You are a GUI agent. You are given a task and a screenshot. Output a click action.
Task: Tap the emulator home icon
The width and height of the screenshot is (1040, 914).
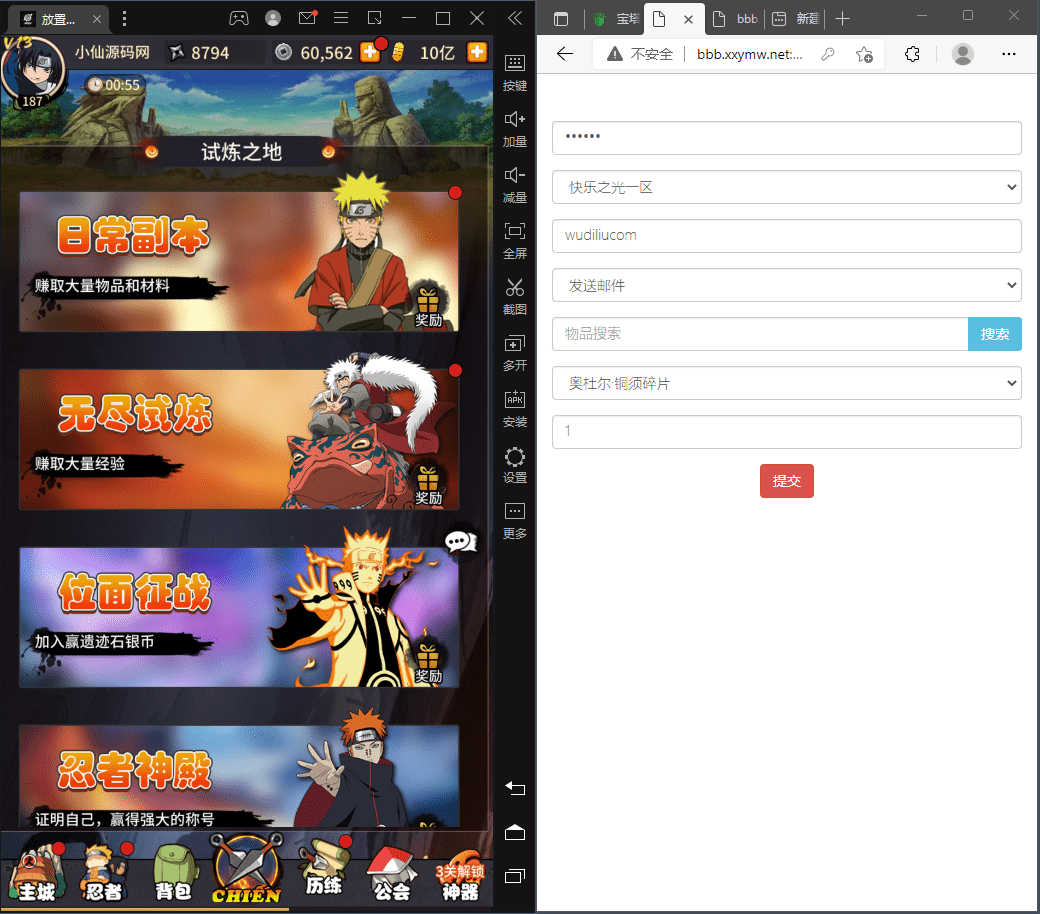coord(515,832)
